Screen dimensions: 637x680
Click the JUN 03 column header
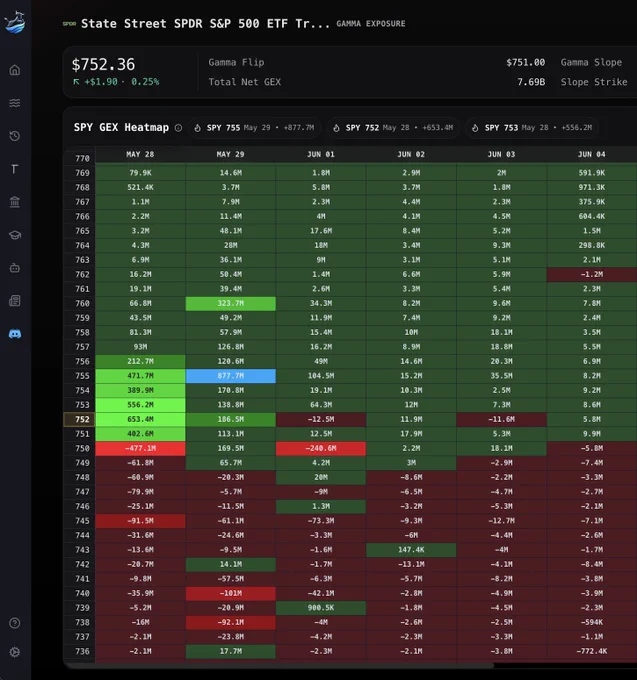pos(501,154)
